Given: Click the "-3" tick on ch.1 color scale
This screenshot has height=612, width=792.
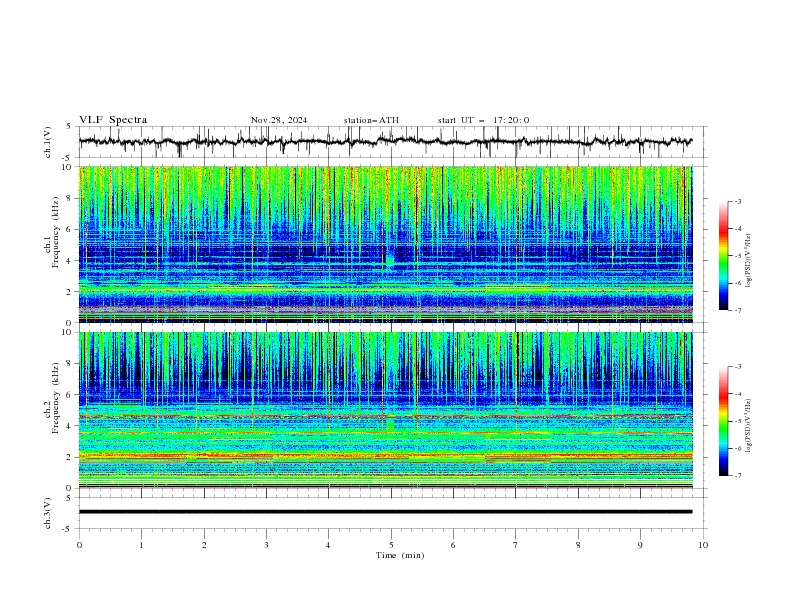Looking at the screenshot, I should 738,201.
